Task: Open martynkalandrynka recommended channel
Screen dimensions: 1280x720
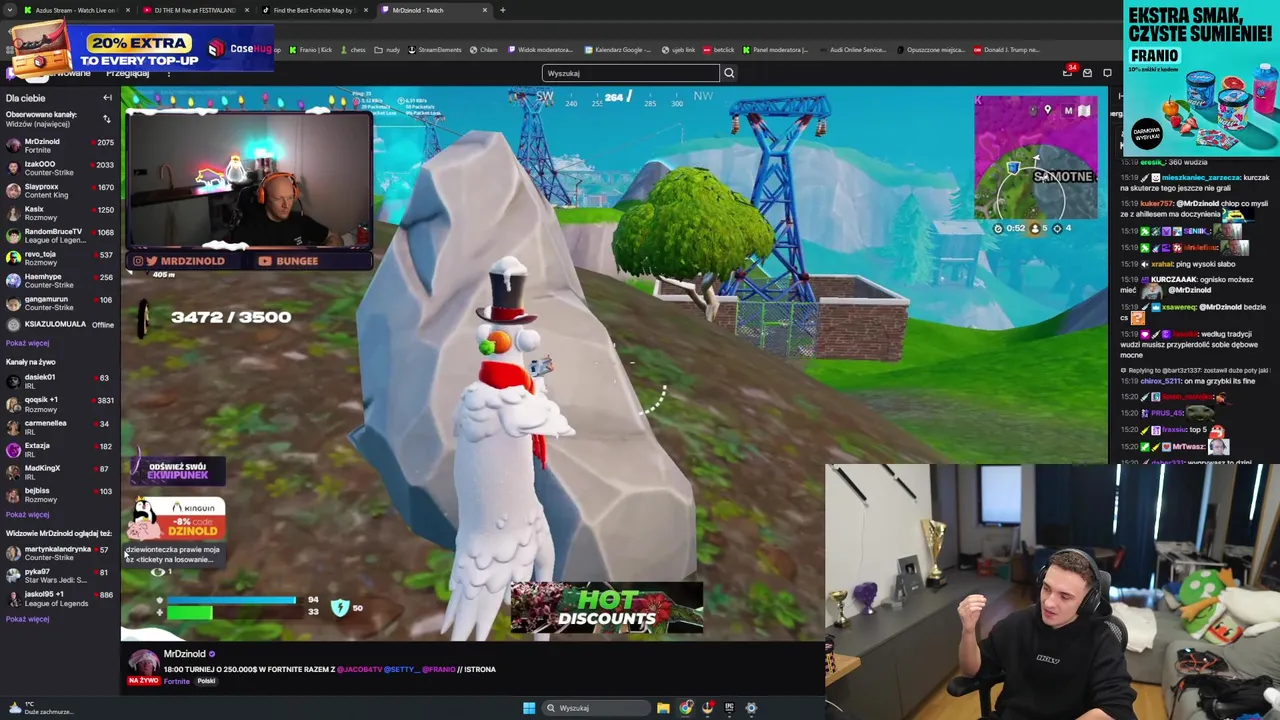Action: point(60,553)
